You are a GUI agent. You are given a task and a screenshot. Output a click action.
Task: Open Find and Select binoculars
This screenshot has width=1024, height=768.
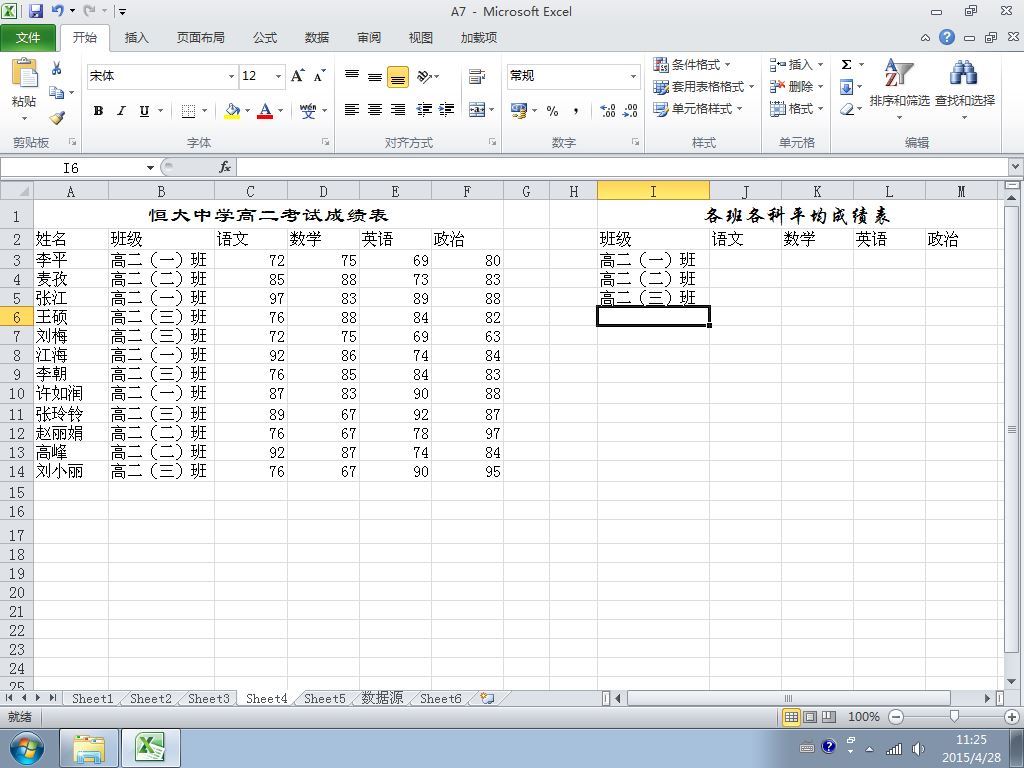point(964,74)
